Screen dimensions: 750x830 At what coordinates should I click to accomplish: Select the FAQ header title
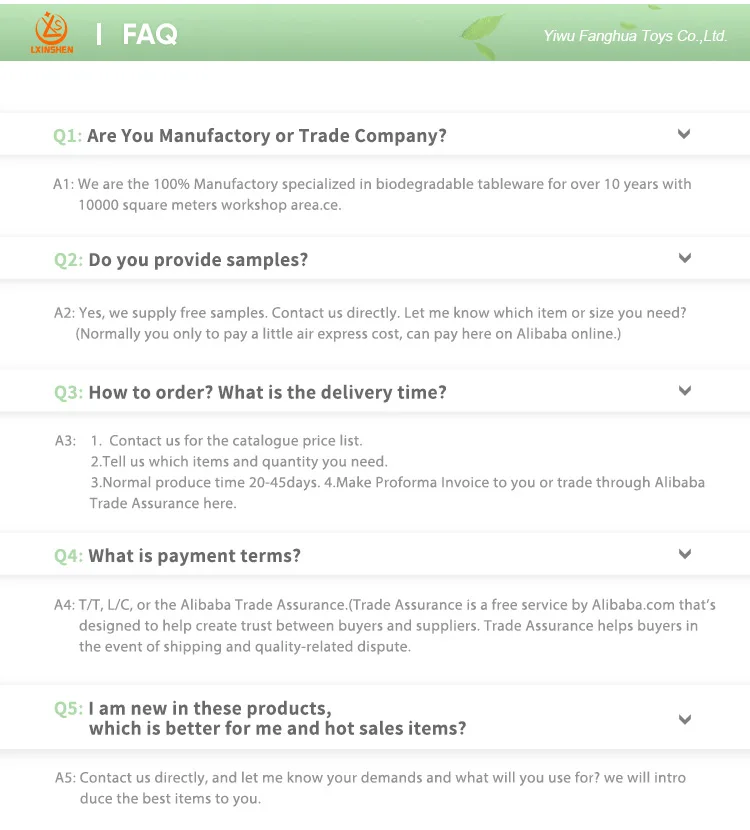pyautogui.click(x=149, y=35)
